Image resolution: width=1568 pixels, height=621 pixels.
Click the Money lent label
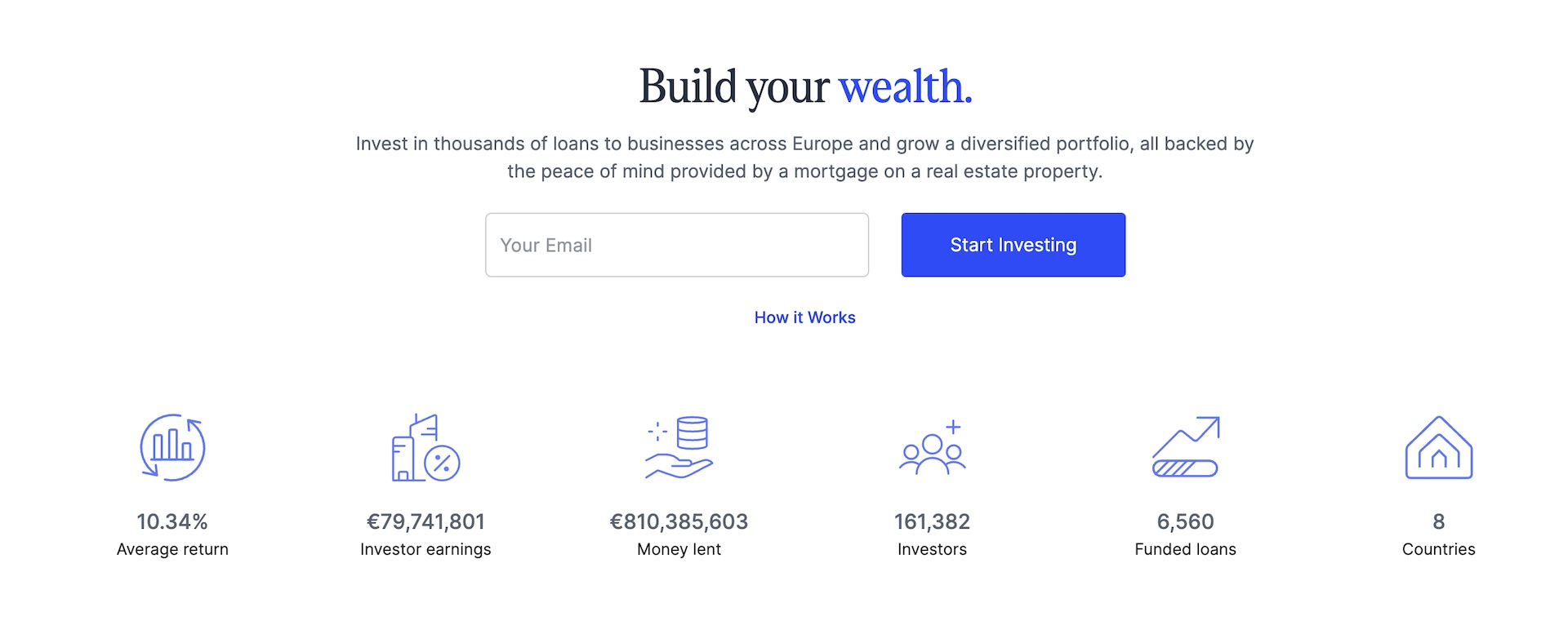[679, 549]
